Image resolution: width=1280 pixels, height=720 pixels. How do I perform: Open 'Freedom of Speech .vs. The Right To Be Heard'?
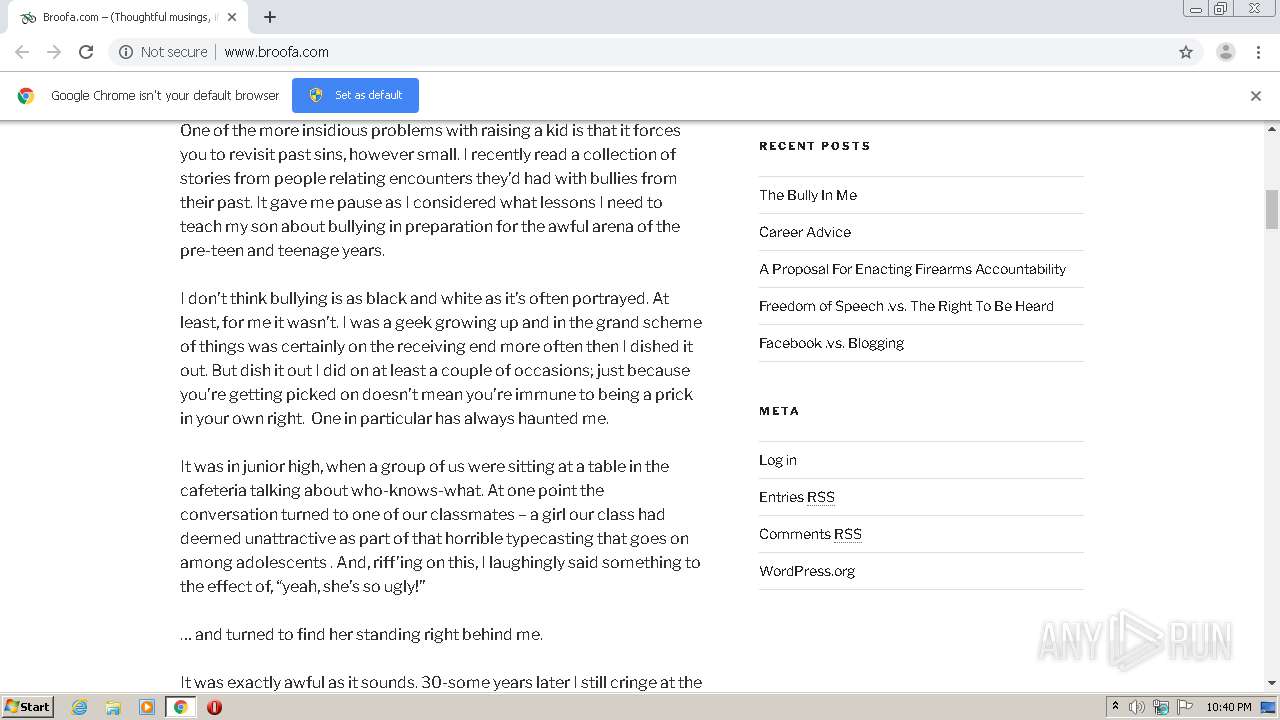pos(906,306)
